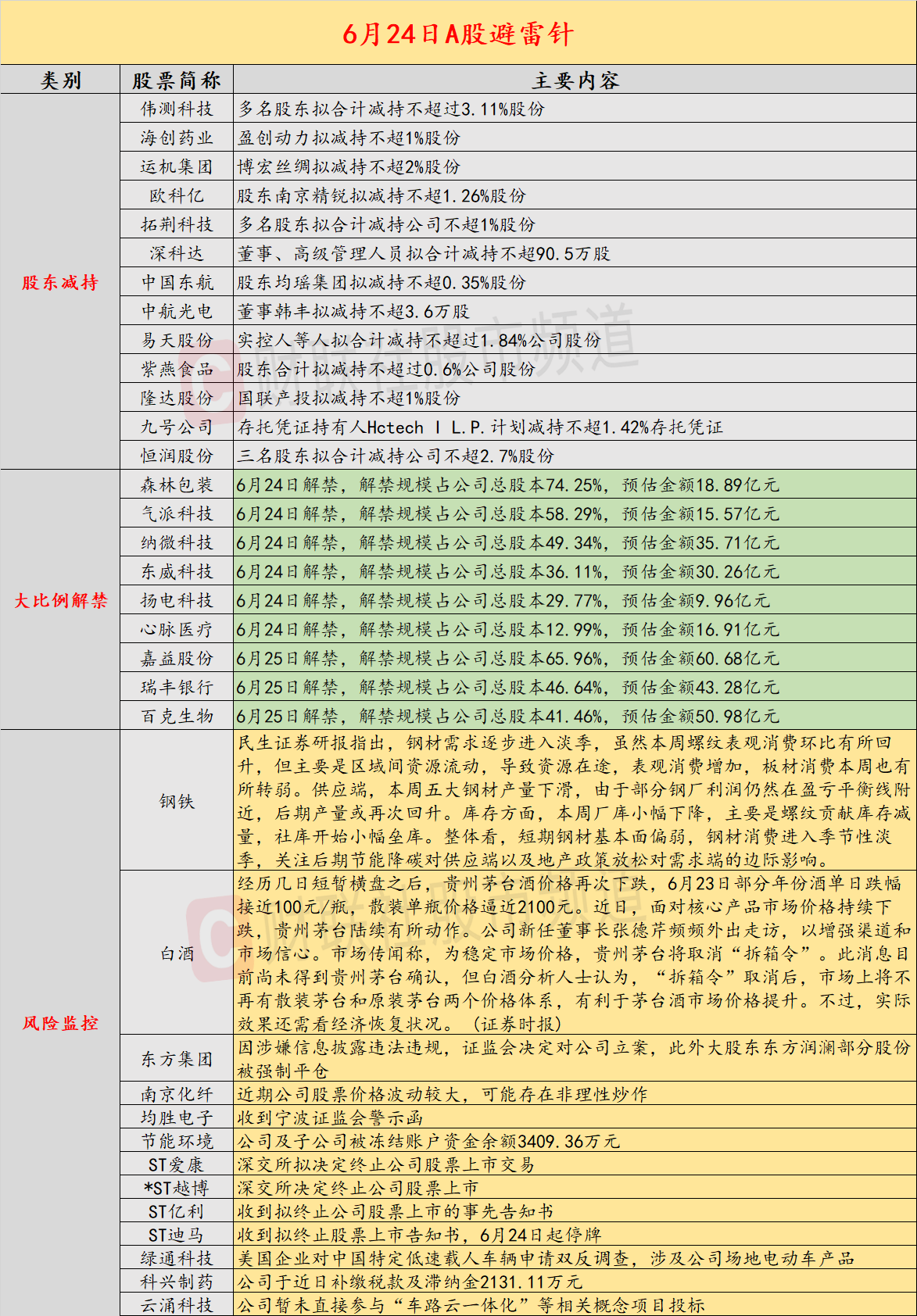The width and height of the screenshot is (917, 1316).
Task: Click text 三名股东拟合计减持公司不超2.7%股份
Action: 396,456
